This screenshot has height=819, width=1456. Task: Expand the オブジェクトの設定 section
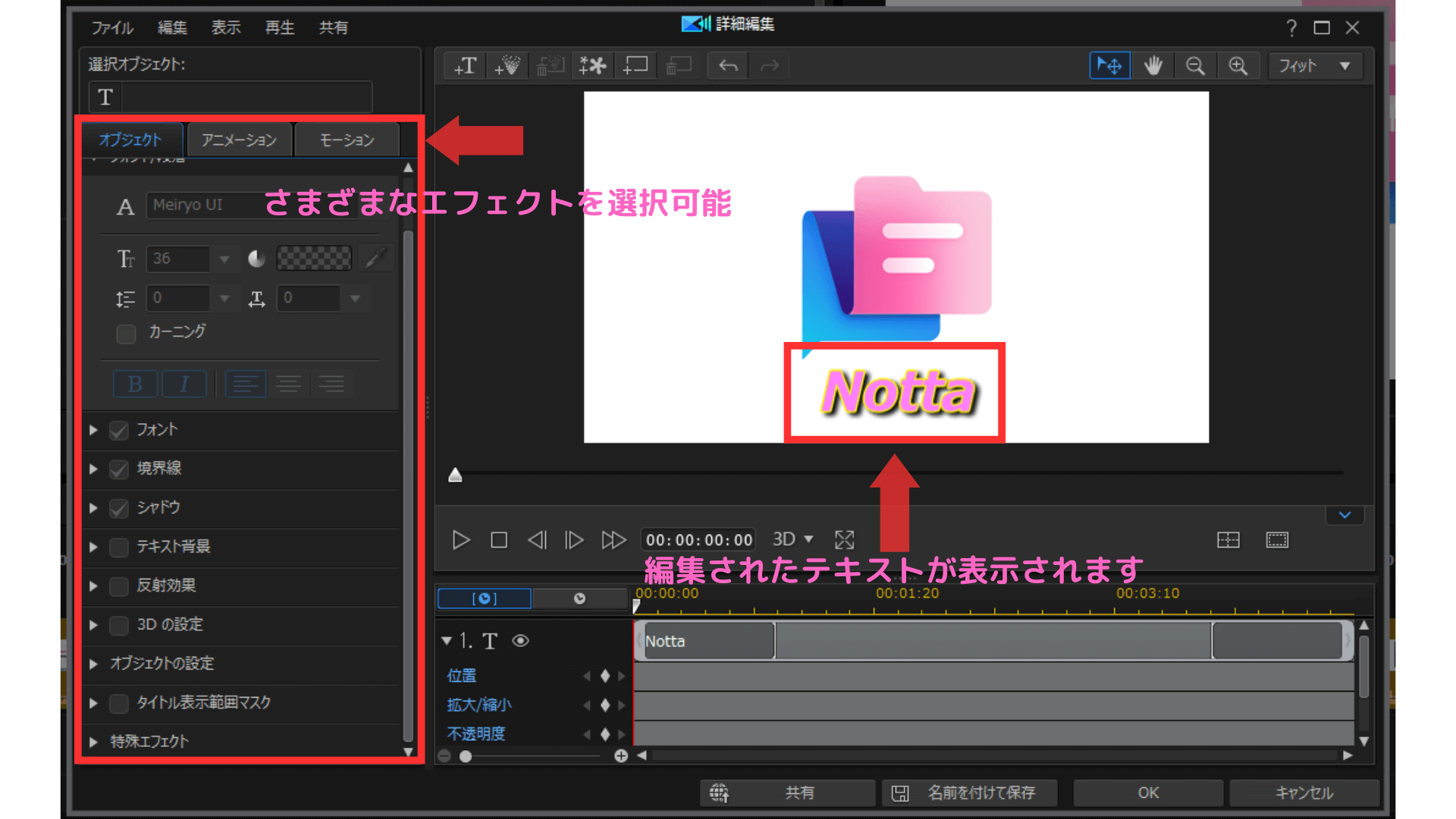[93, 664]
